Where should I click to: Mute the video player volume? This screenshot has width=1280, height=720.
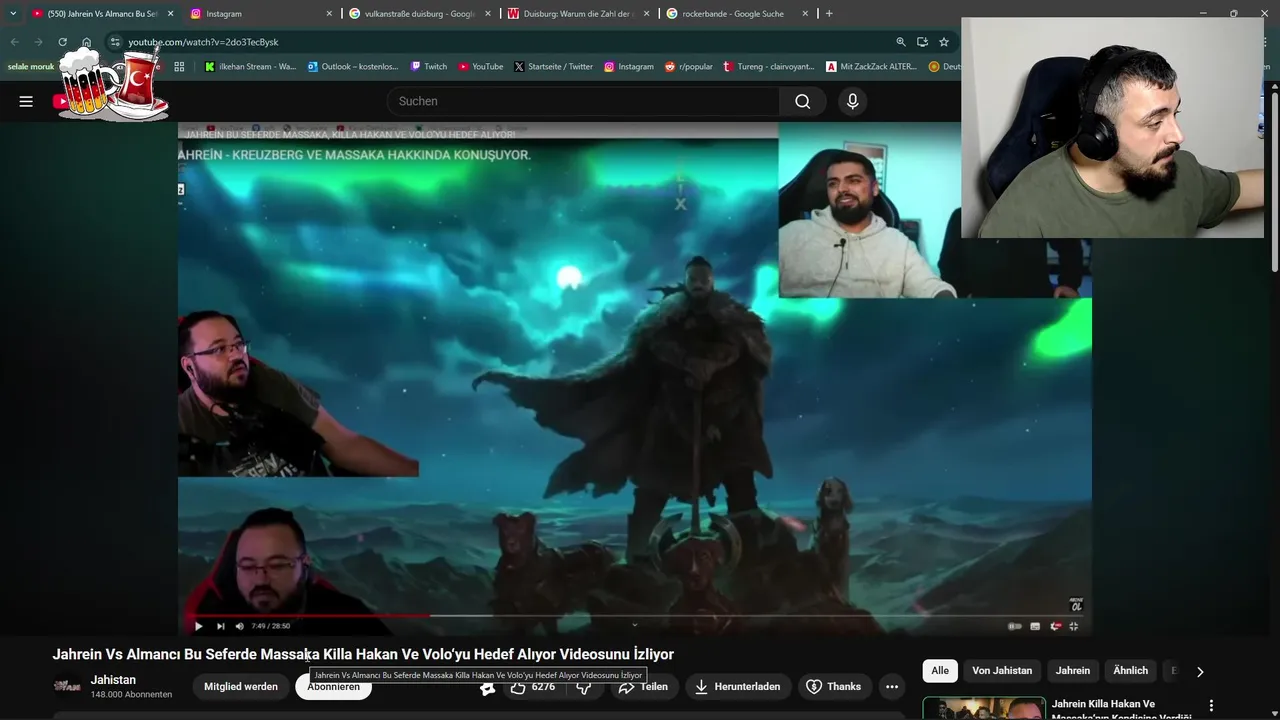[239, 626]
